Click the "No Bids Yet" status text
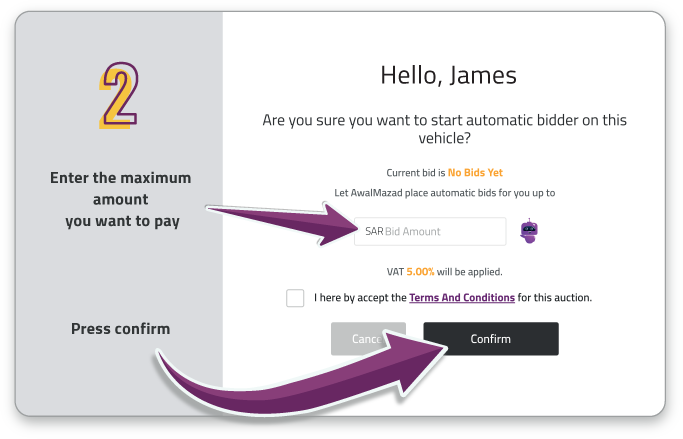The width and height of the screenshot is (683, 439). click(475, 173)
